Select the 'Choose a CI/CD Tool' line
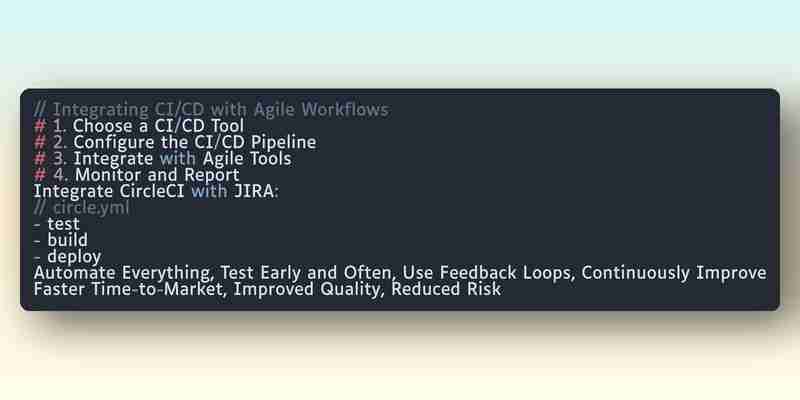 click(139, 126)
